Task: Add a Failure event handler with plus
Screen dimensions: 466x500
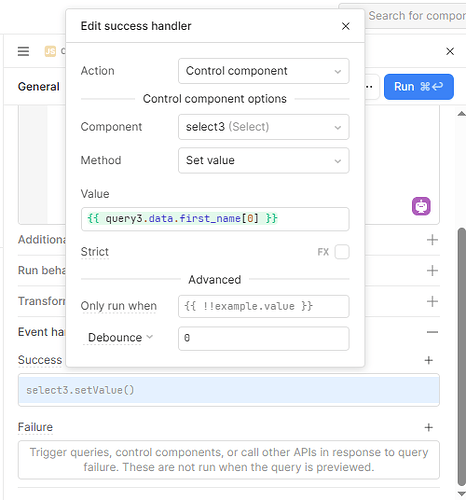Action: point(429,427)
